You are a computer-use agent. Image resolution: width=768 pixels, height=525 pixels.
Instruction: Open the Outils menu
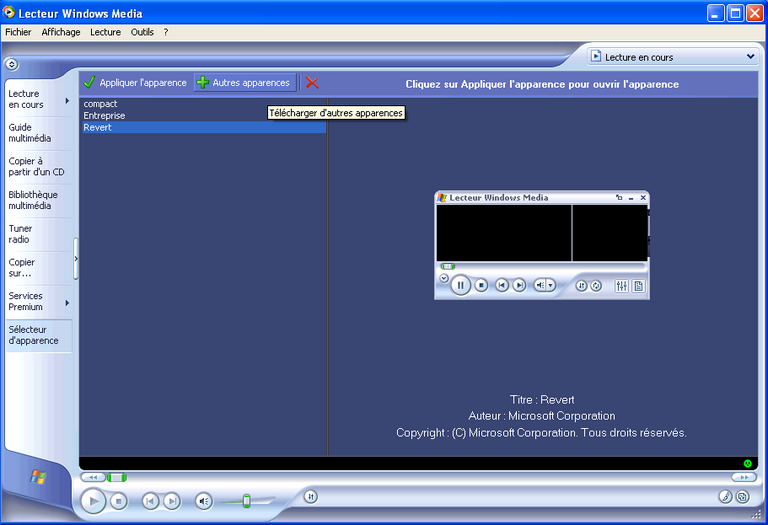click(142, 32)
